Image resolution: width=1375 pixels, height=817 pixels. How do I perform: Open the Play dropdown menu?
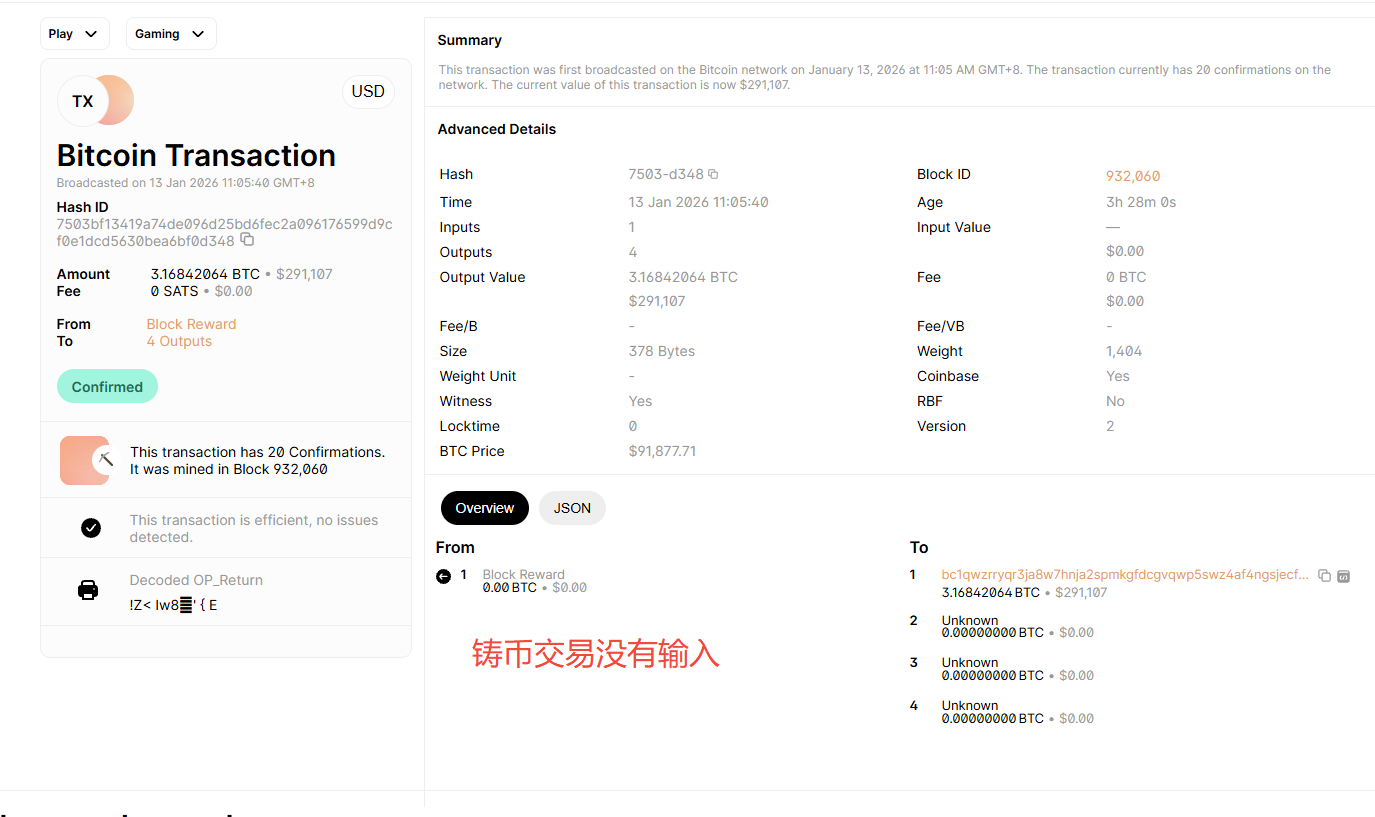click(75, 34)
